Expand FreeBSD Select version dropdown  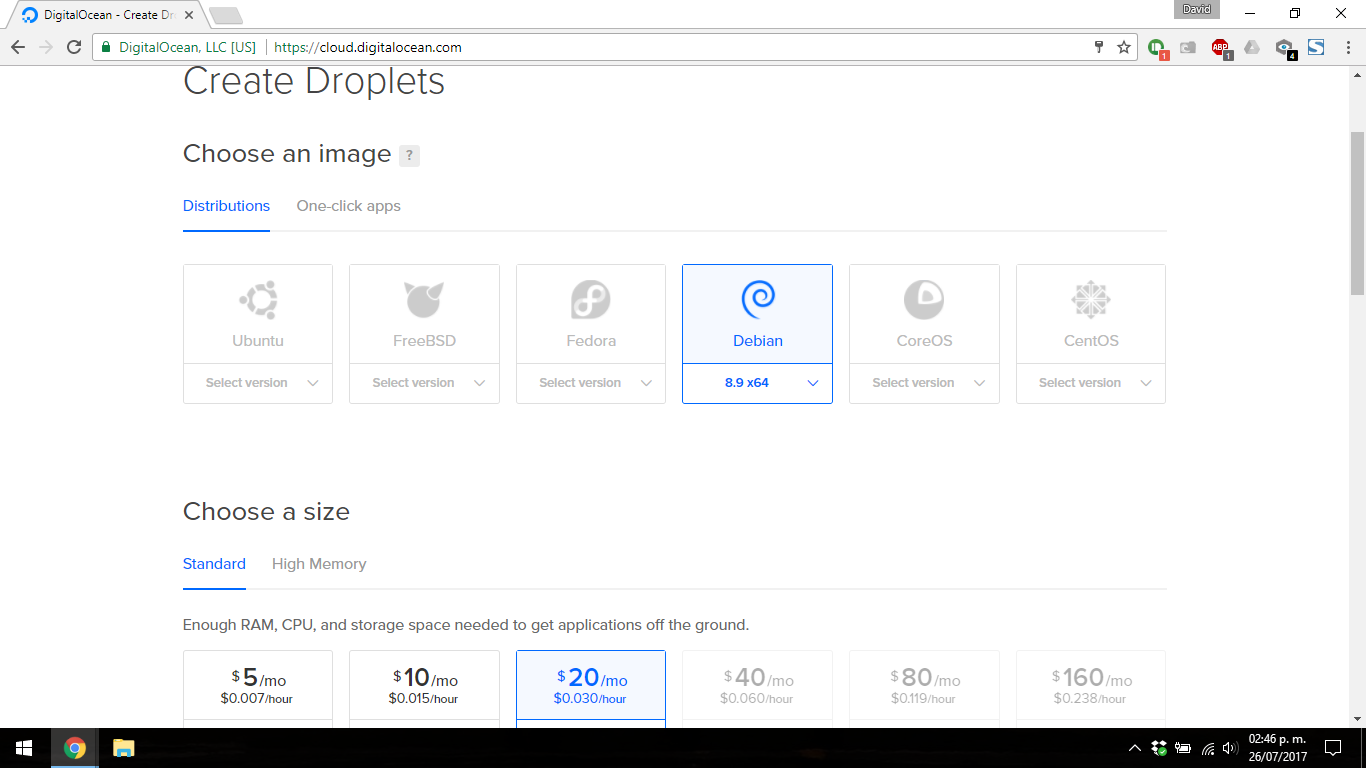(424, 383)
